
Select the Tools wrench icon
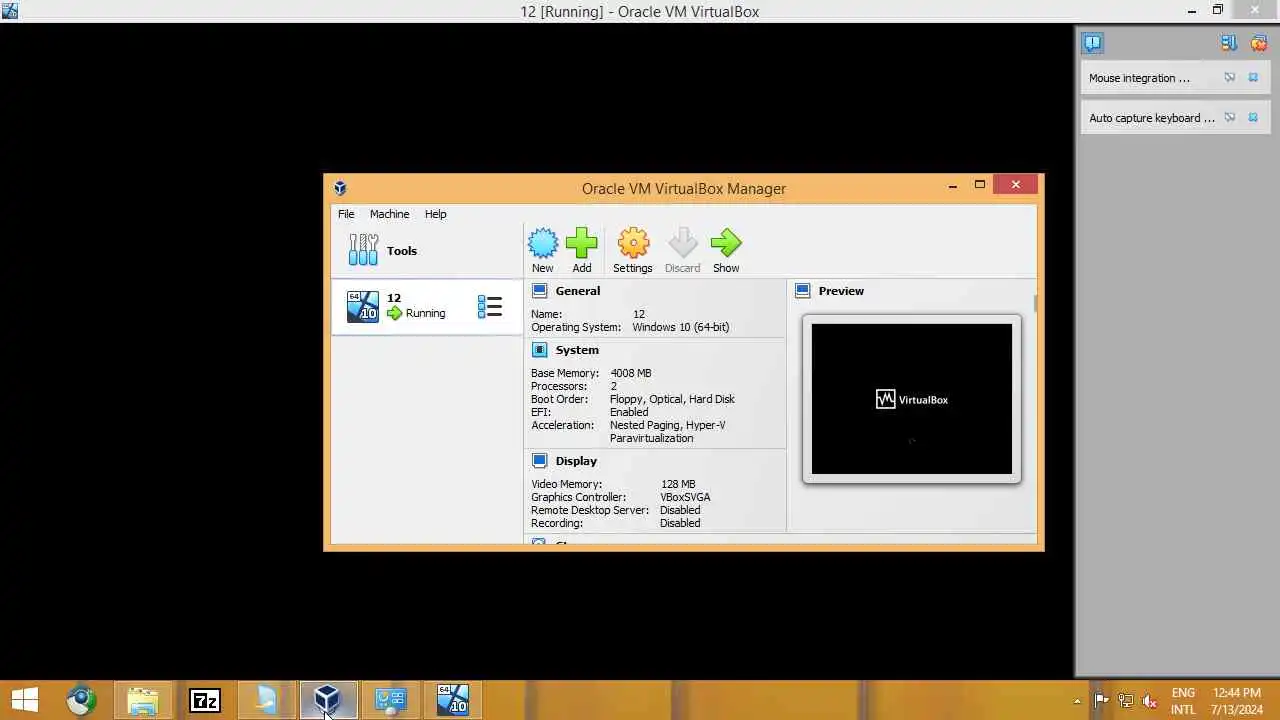tap(363, 250)
